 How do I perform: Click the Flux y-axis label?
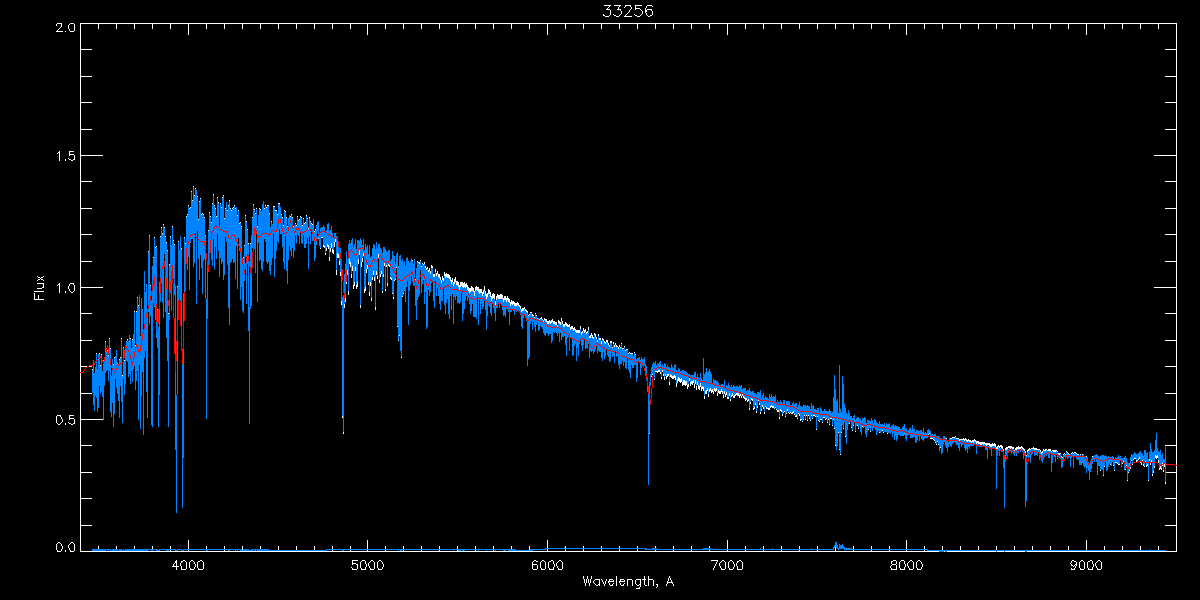(x=40, y=288)
